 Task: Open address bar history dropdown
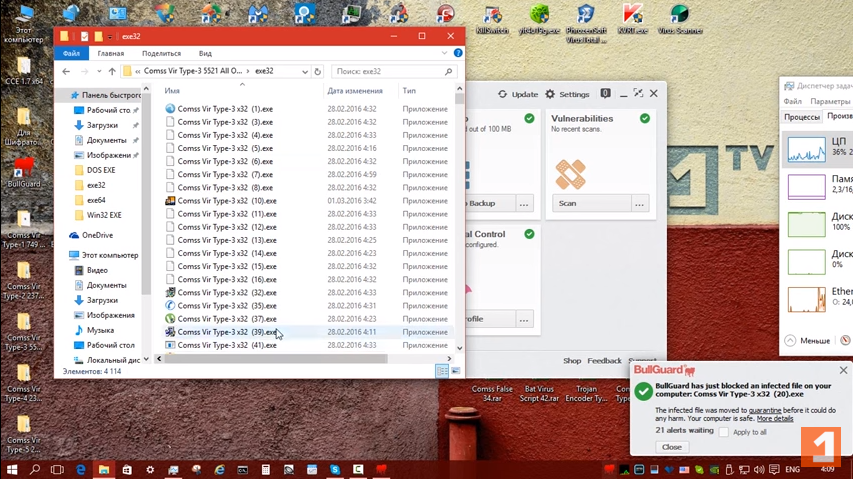pyautogui.click(x=305, y=71)
